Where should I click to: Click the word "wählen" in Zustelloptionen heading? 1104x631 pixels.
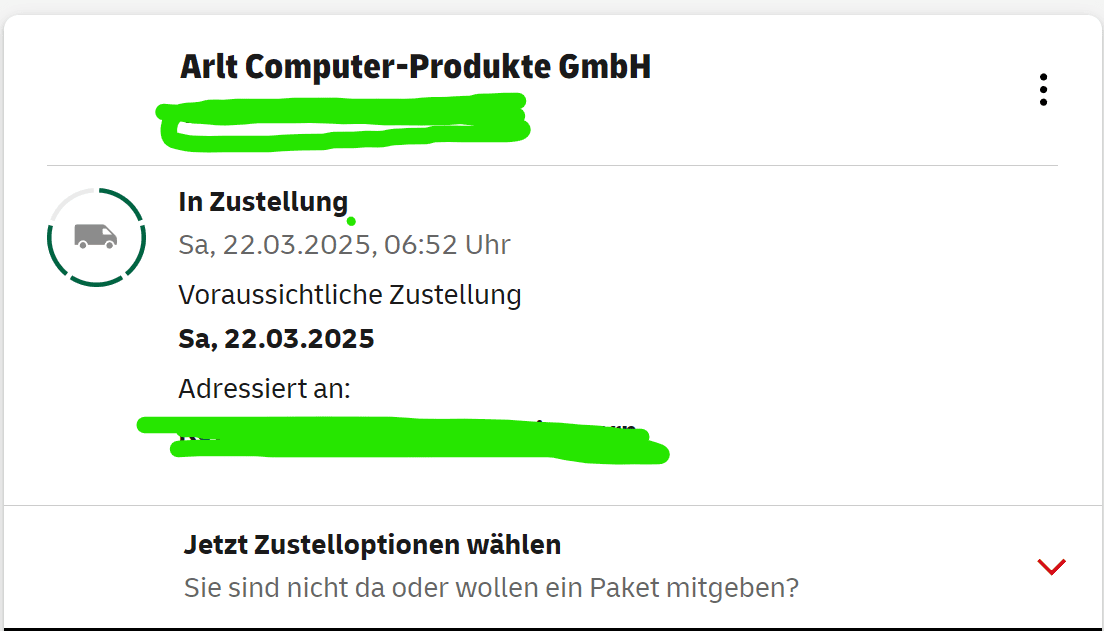tap(515, 545)
